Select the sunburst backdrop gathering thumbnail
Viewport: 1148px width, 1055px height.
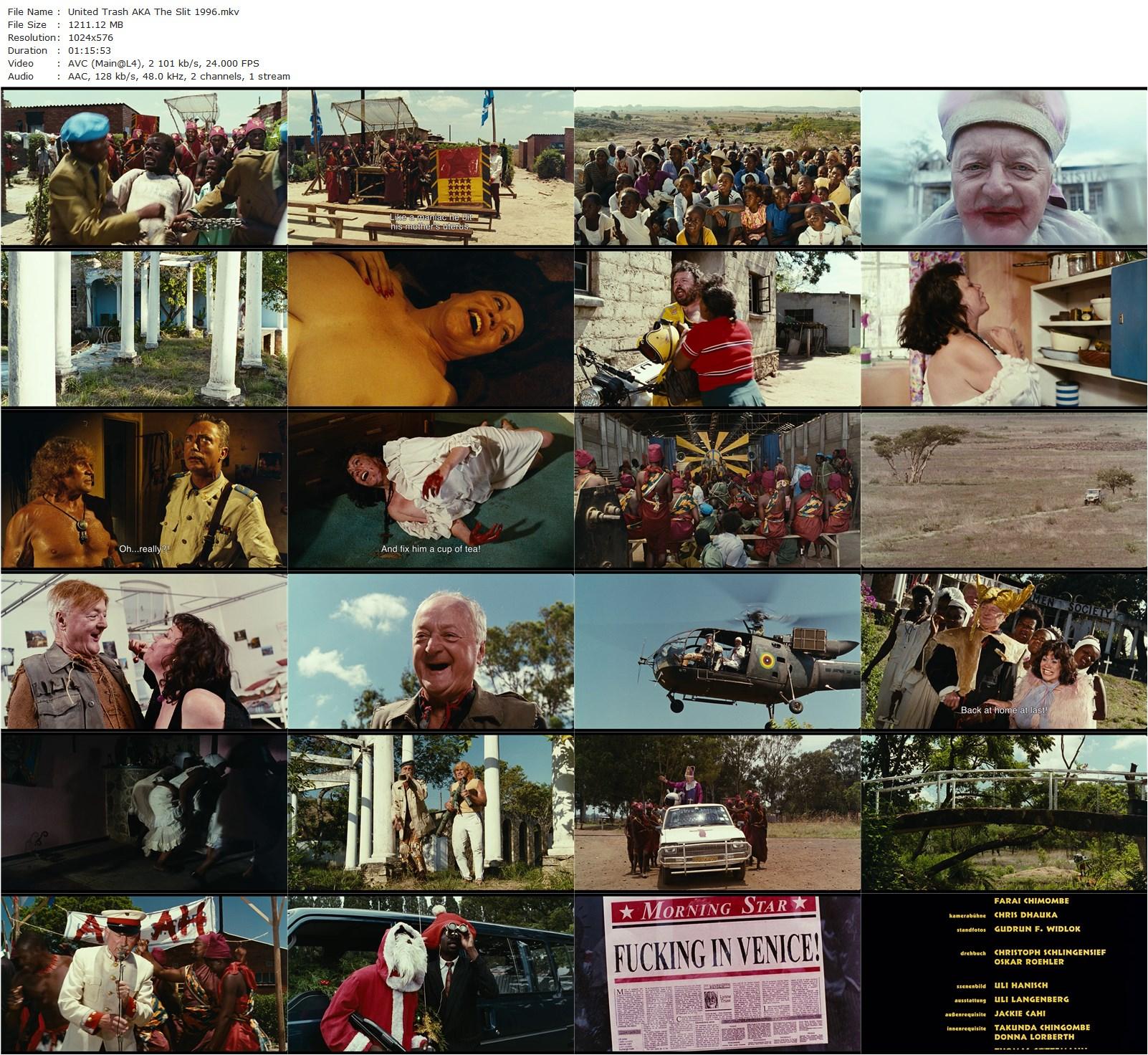(717, 490)
